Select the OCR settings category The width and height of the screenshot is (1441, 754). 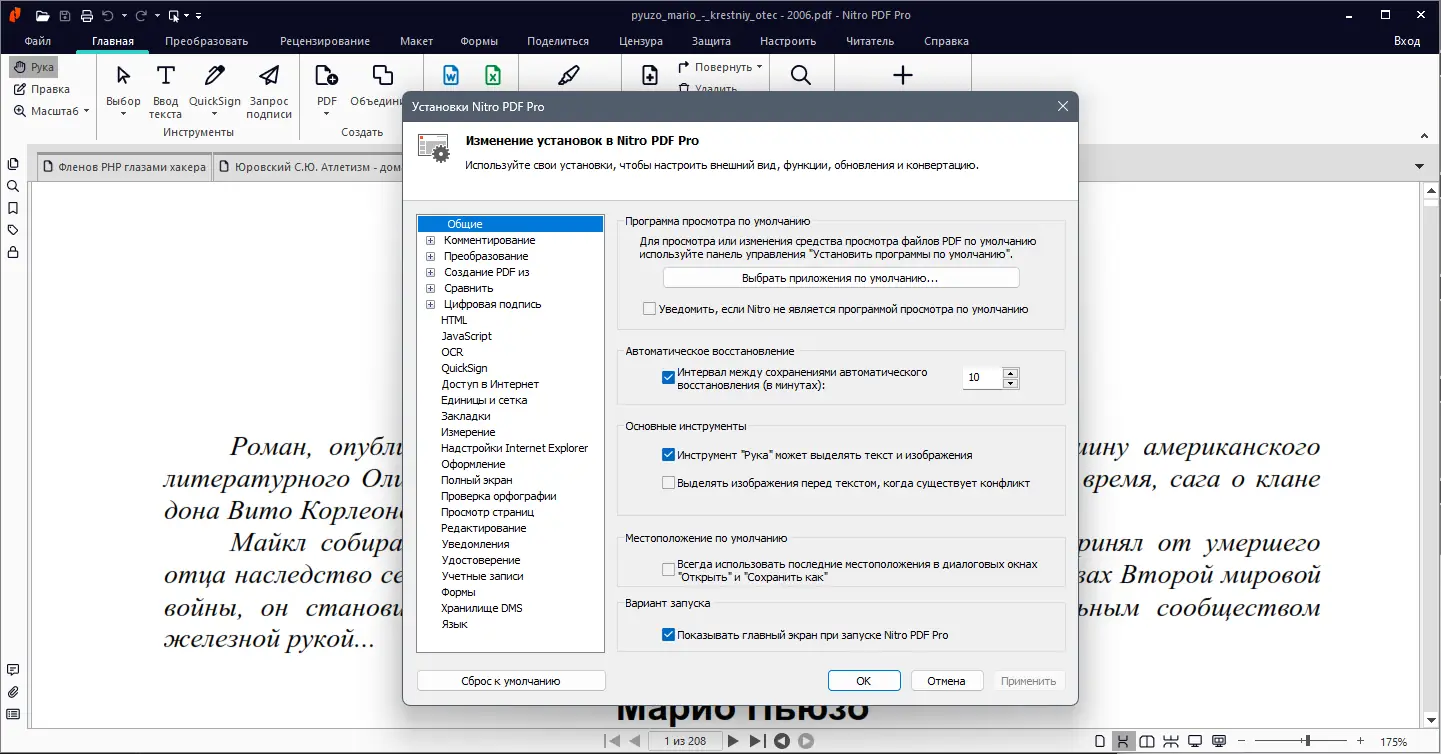452,352
